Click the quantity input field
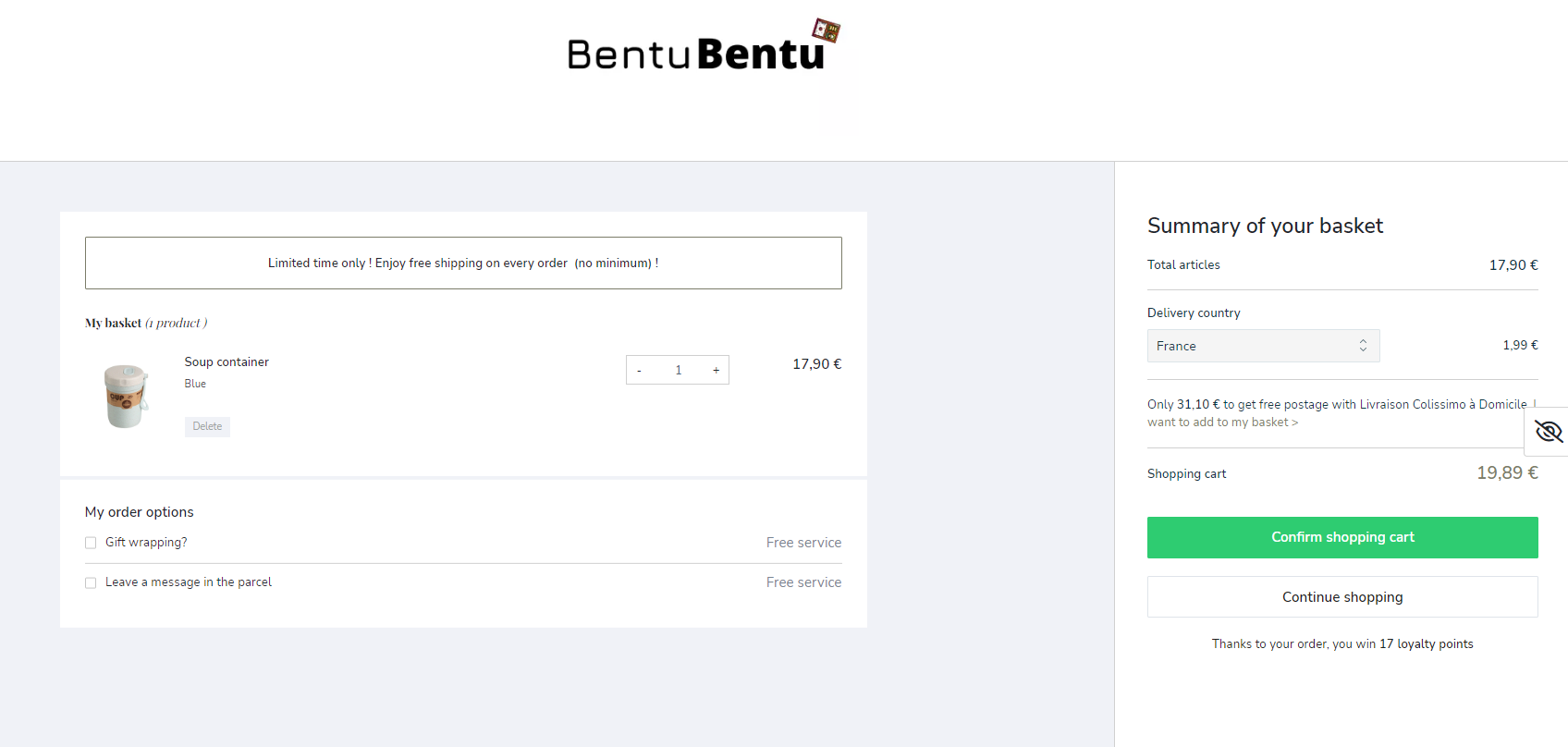Image resolution: width=1568 pixels, height=747 pixels. coord(678,370)
